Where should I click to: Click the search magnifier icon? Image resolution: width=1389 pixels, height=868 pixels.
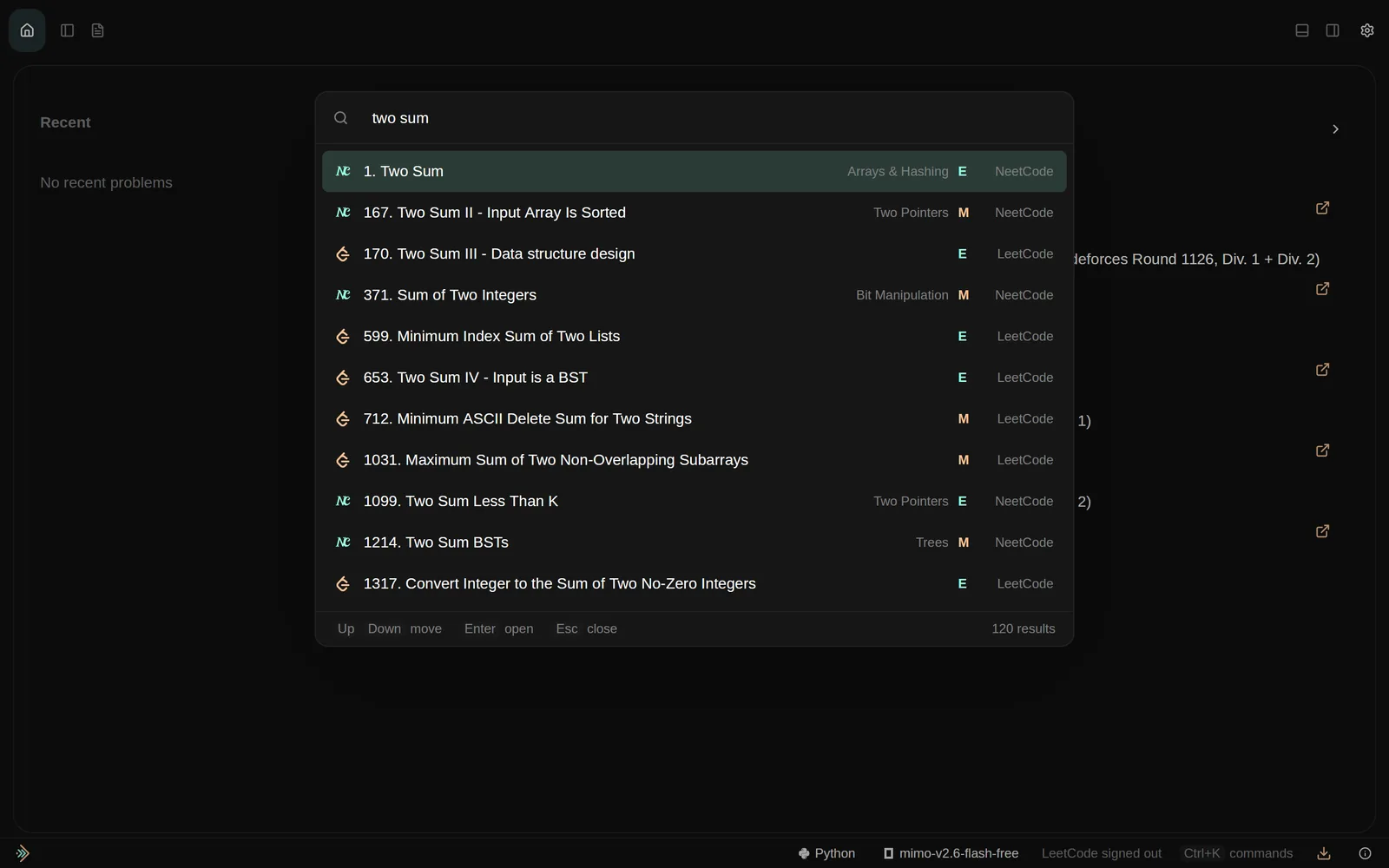point(341,118)
